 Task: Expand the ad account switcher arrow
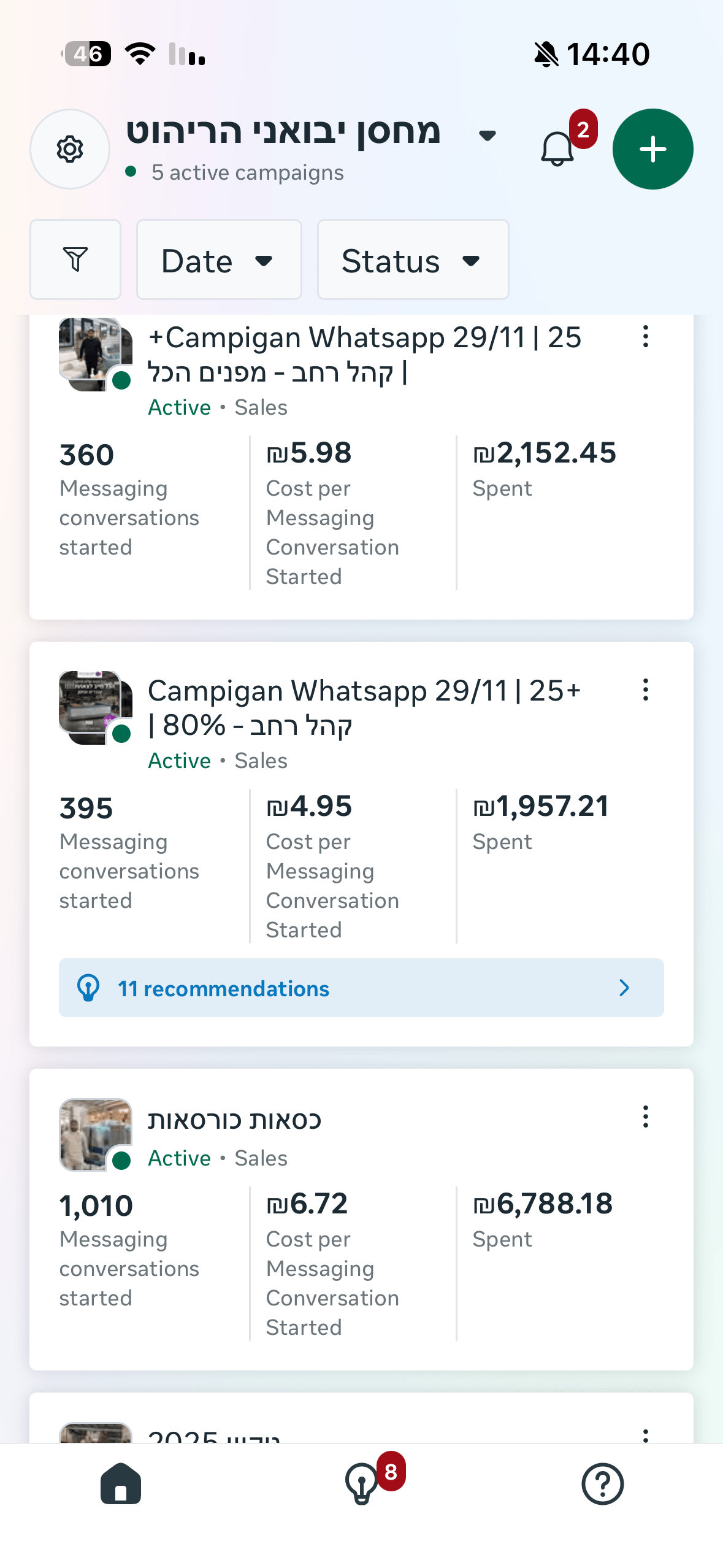(x=488, y=136)
